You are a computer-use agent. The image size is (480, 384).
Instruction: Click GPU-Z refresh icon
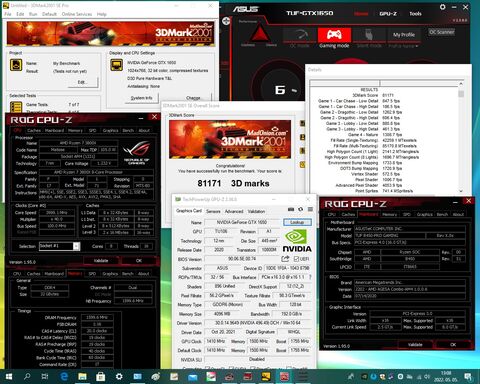300,209
